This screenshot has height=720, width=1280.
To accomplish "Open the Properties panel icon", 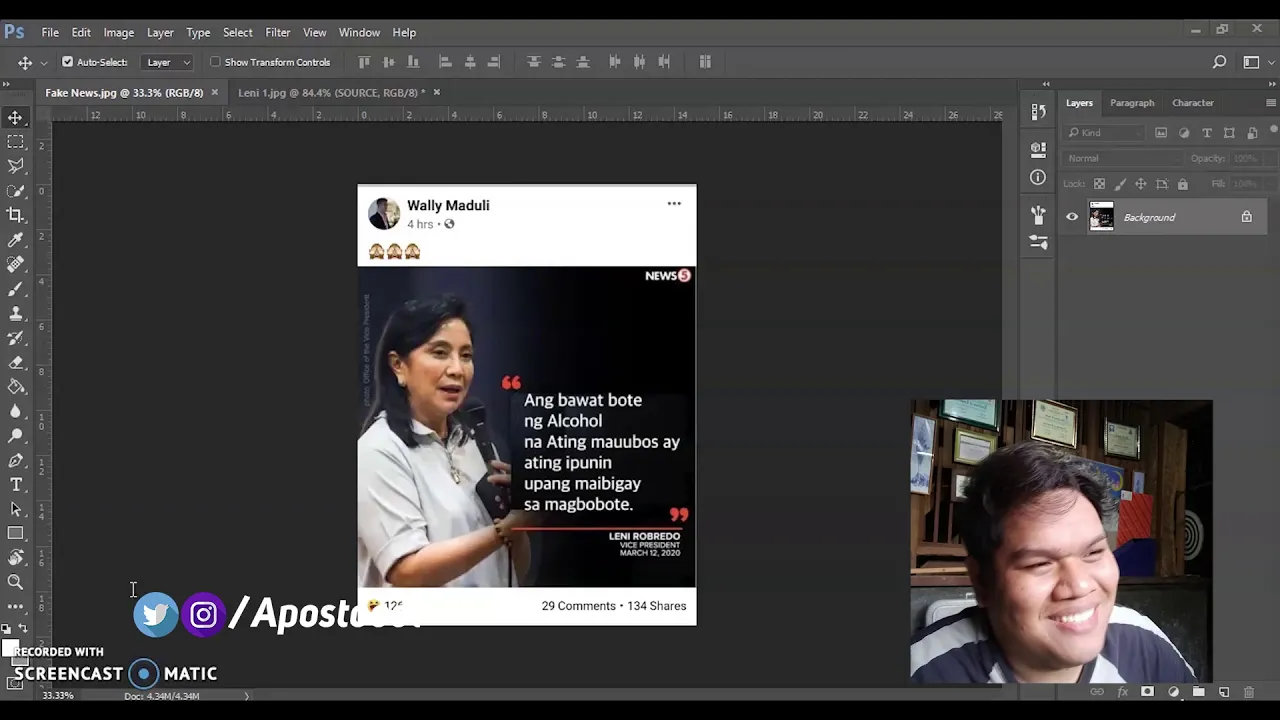I will [x=1038, y=150].
